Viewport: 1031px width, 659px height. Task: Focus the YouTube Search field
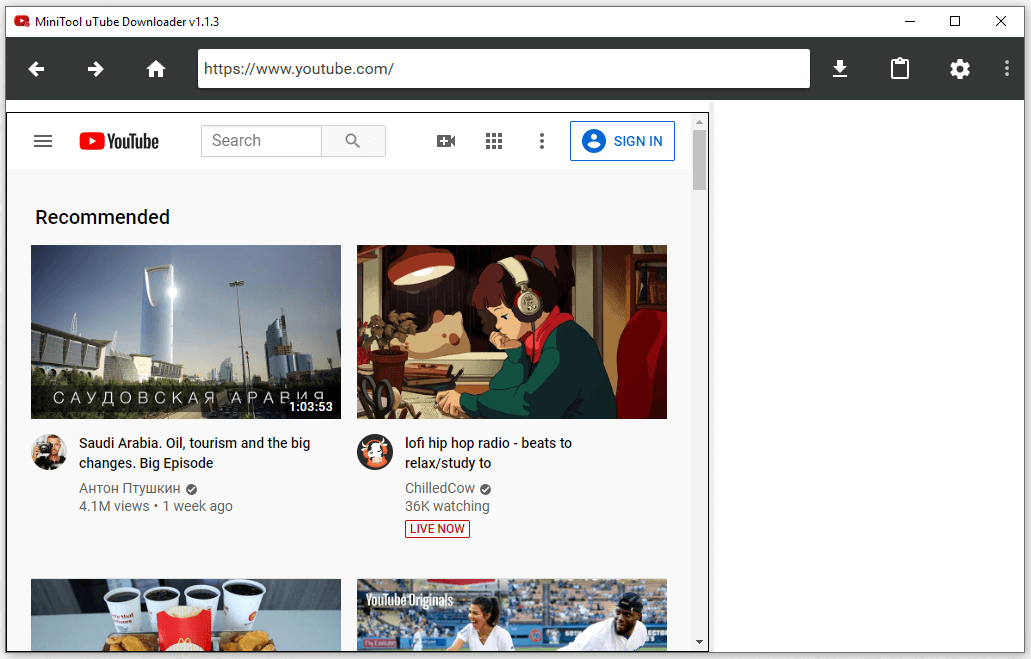click(x=261, y=141)
